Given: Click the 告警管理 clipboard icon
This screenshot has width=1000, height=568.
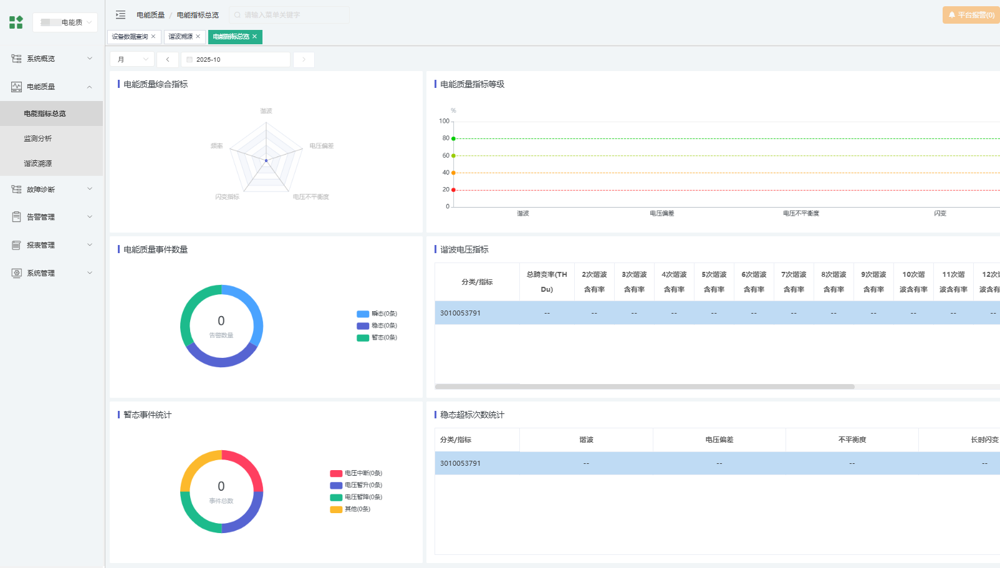Looking at the screenshot, I should [x=16, y=217].
